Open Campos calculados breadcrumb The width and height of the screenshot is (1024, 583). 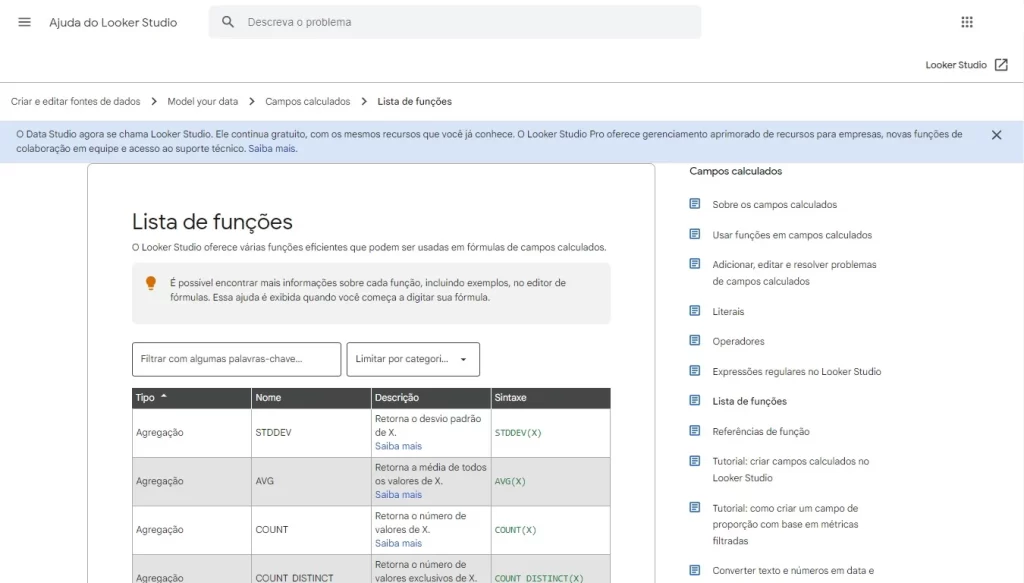coord(308,101)
